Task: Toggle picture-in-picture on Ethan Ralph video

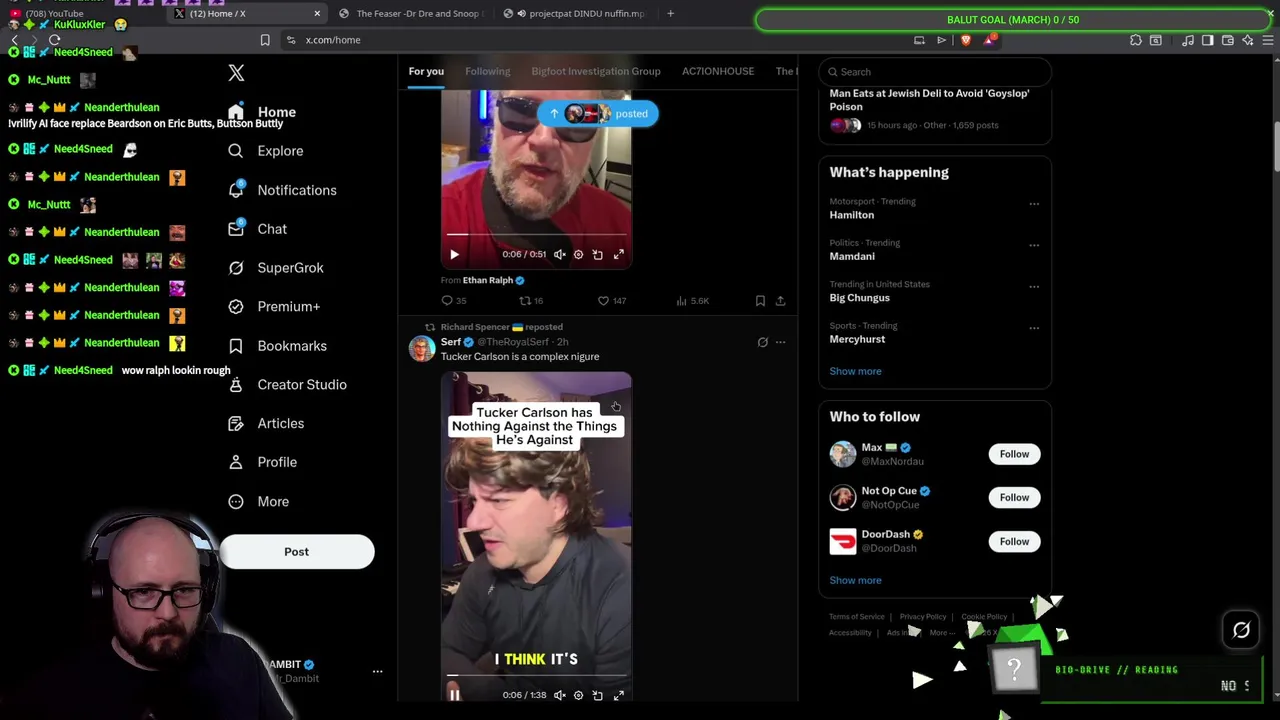Action: point(598,255)
